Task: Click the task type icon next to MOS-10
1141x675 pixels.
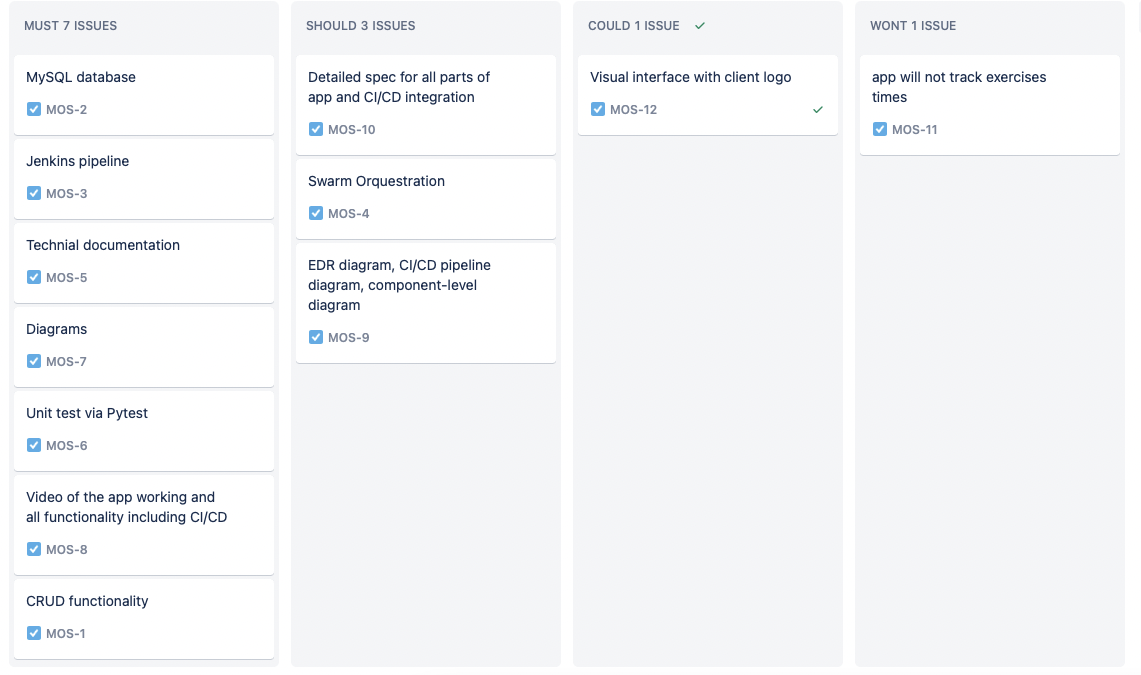Action: point(316,129)
